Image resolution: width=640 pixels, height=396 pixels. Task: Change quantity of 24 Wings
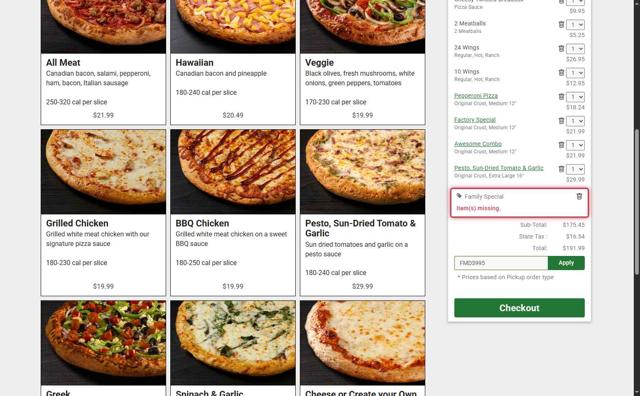[575, 49]
